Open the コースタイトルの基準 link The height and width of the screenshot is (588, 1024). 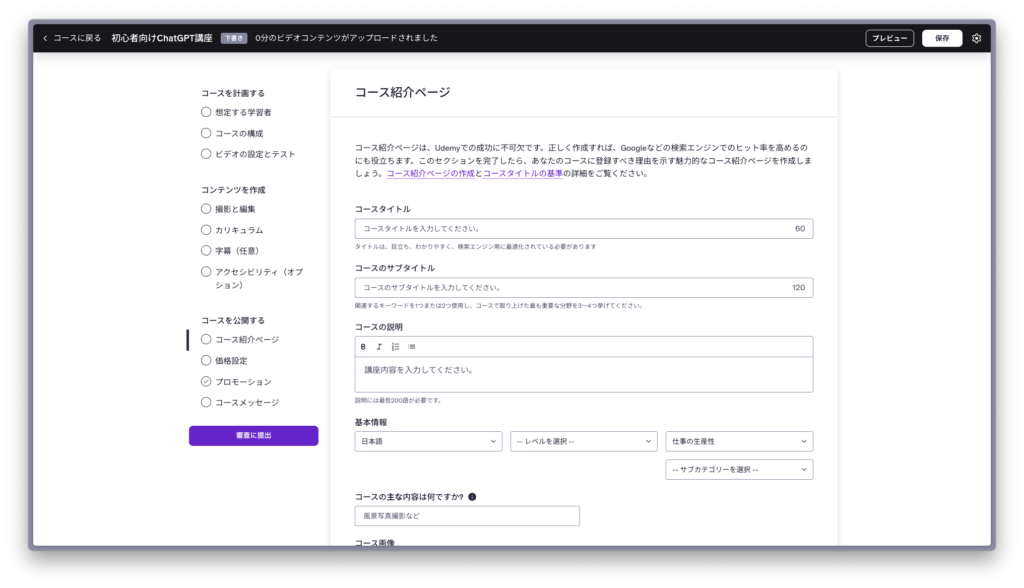pyautogui.click(x=522, y=174)
